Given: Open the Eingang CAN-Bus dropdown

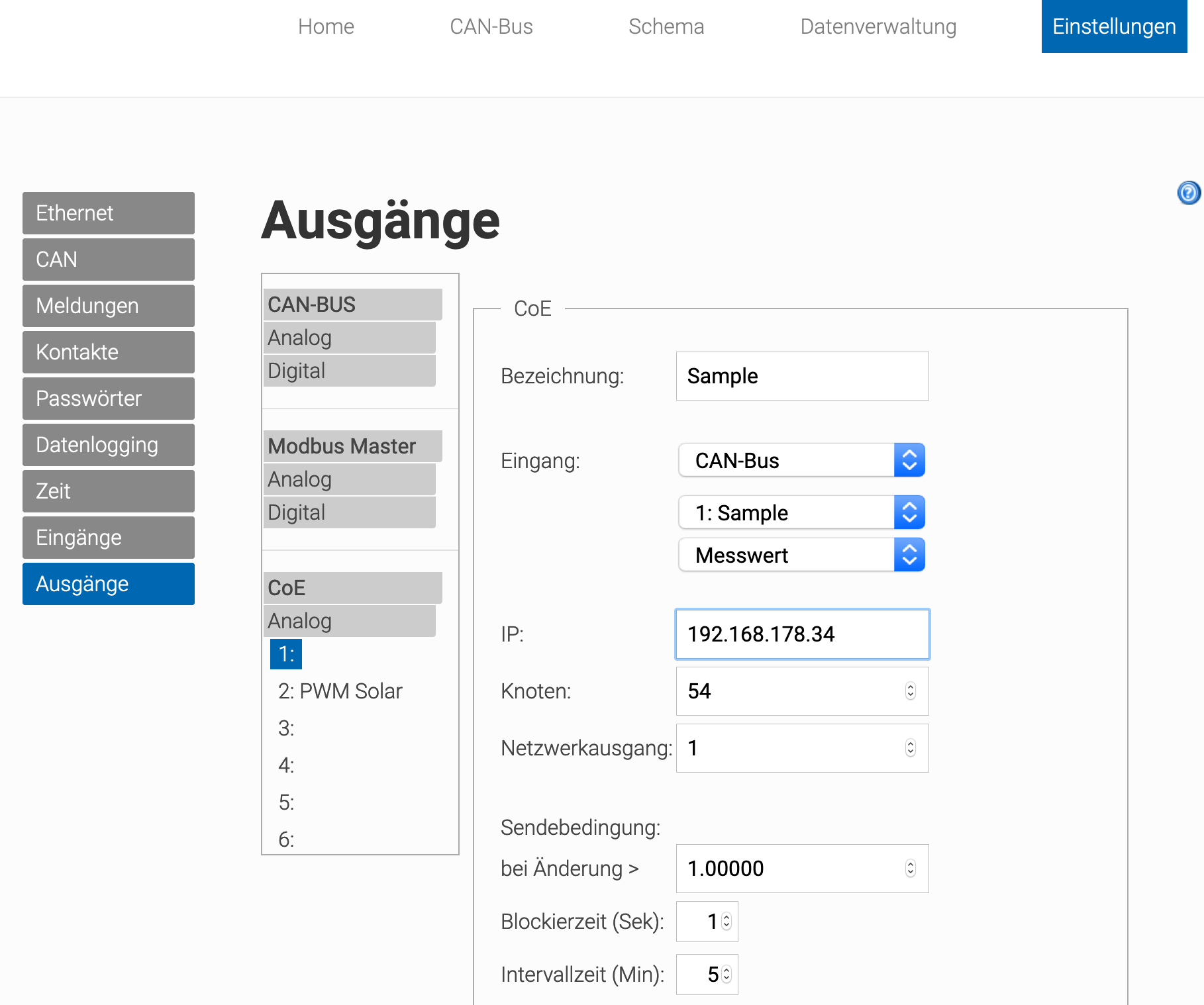Looking at the screenshot, I should pyautogui.click(x=801, y=460).
